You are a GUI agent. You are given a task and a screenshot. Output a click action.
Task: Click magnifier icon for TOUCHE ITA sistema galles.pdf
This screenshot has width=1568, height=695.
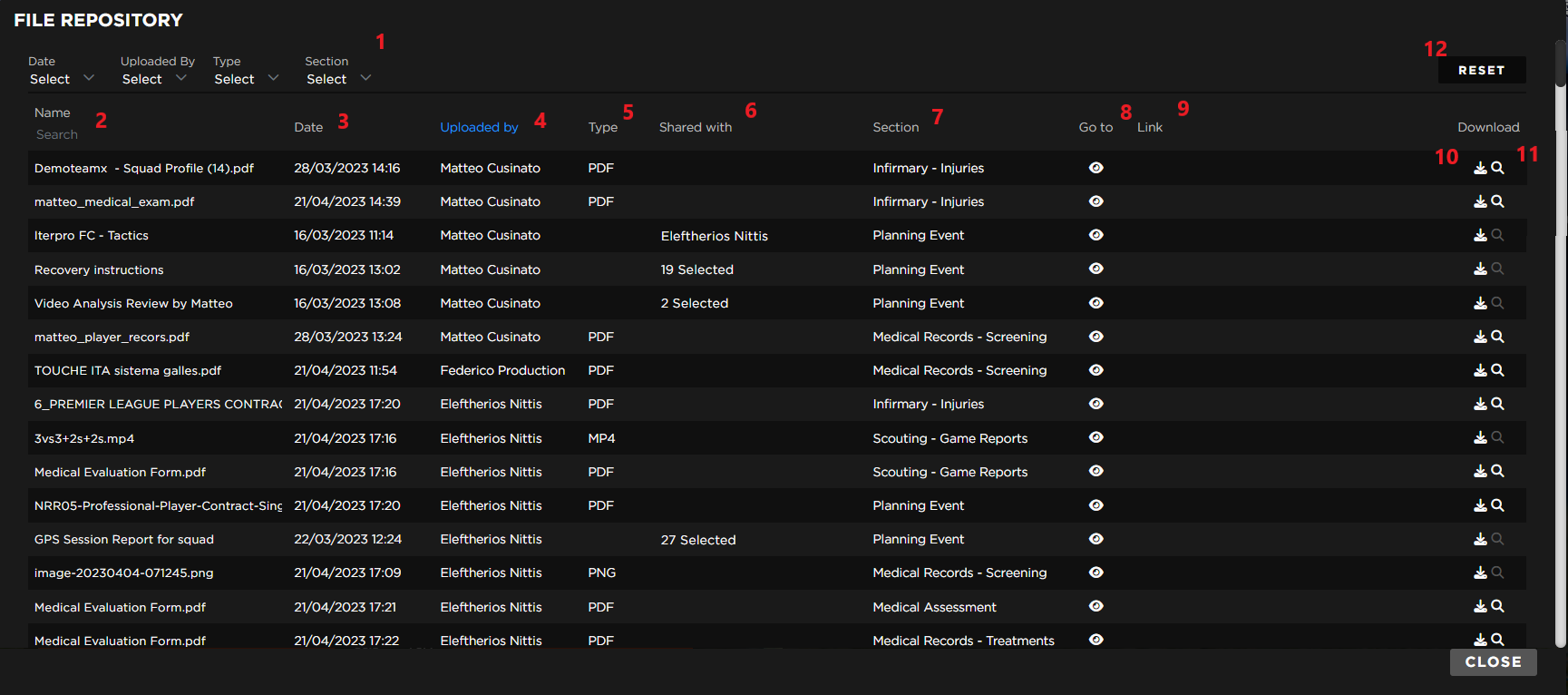(1497, 370)
